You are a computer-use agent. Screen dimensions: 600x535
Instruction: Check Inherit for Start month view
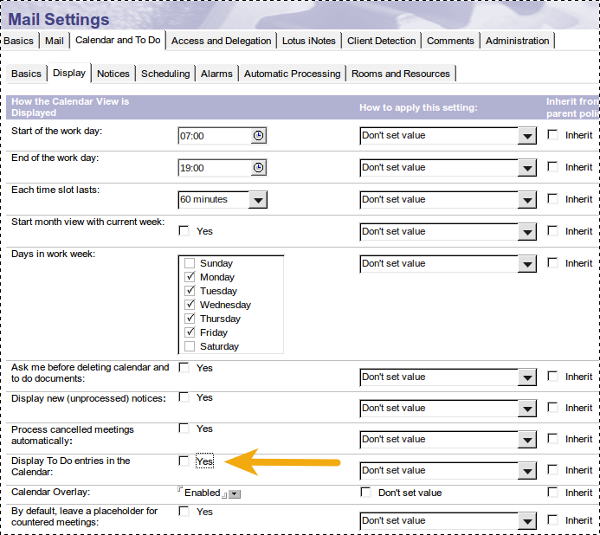click(x=553, y=231)
